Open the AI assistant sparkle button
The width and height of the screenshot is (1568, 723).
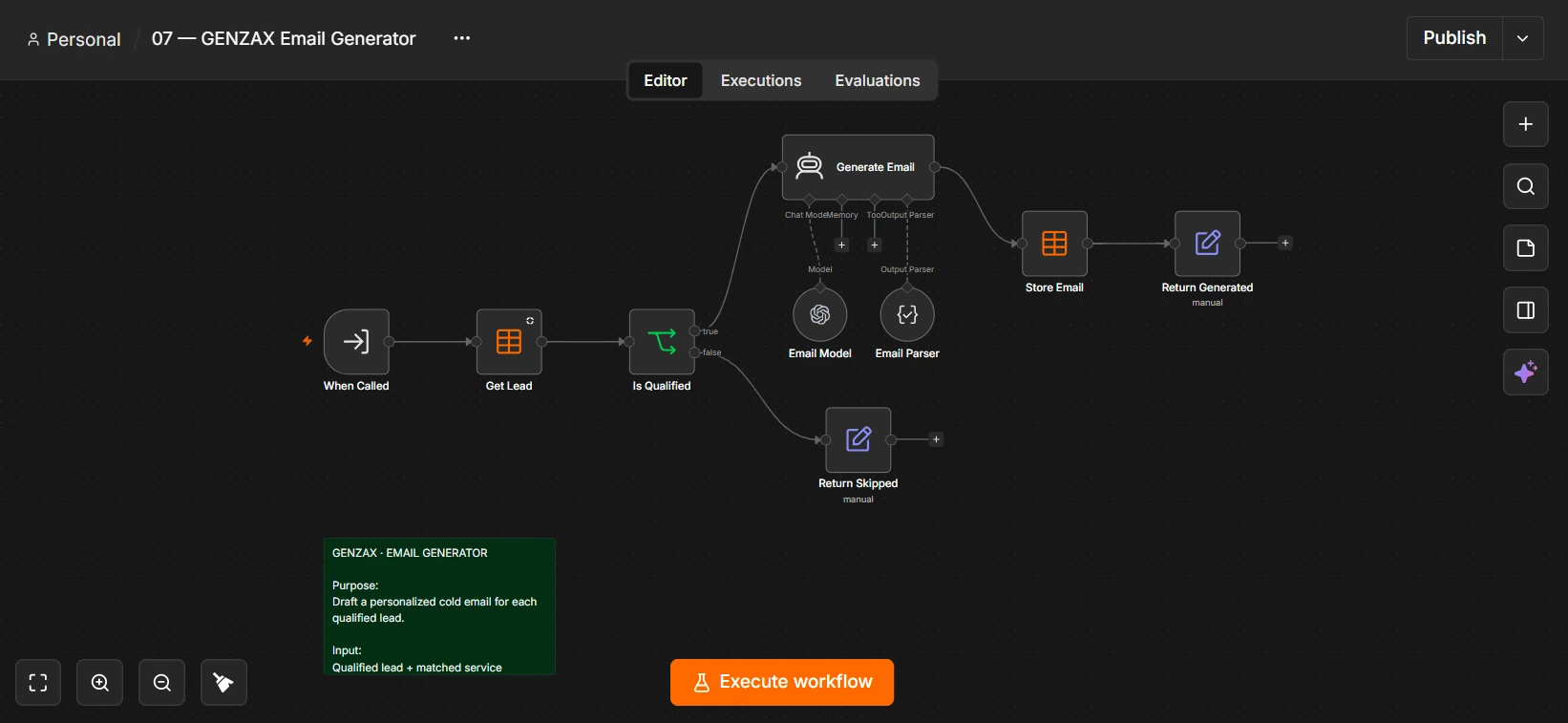[x=1526, y=372]
